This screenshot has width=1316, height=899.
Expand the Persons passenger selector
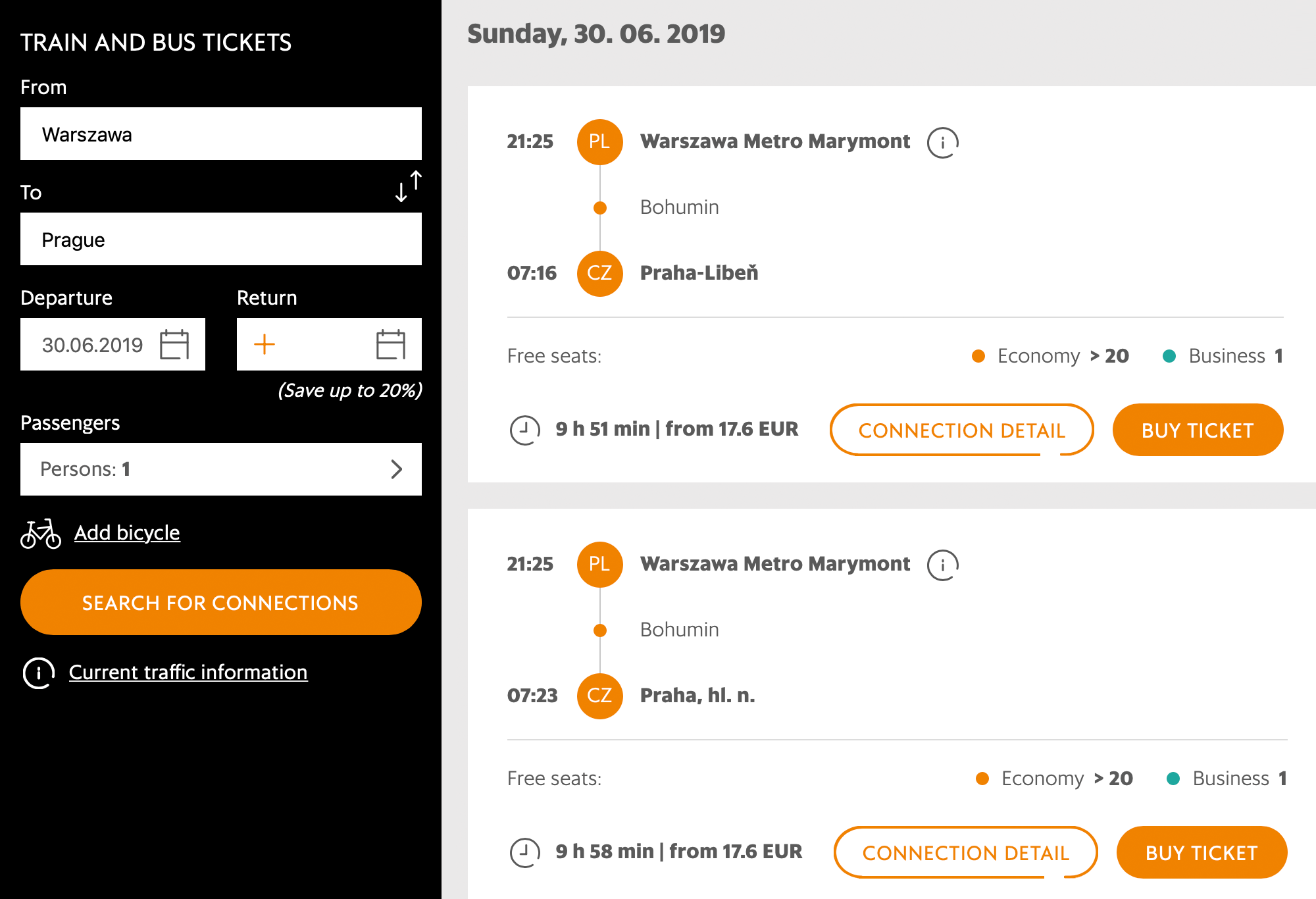tap(221, 469)
